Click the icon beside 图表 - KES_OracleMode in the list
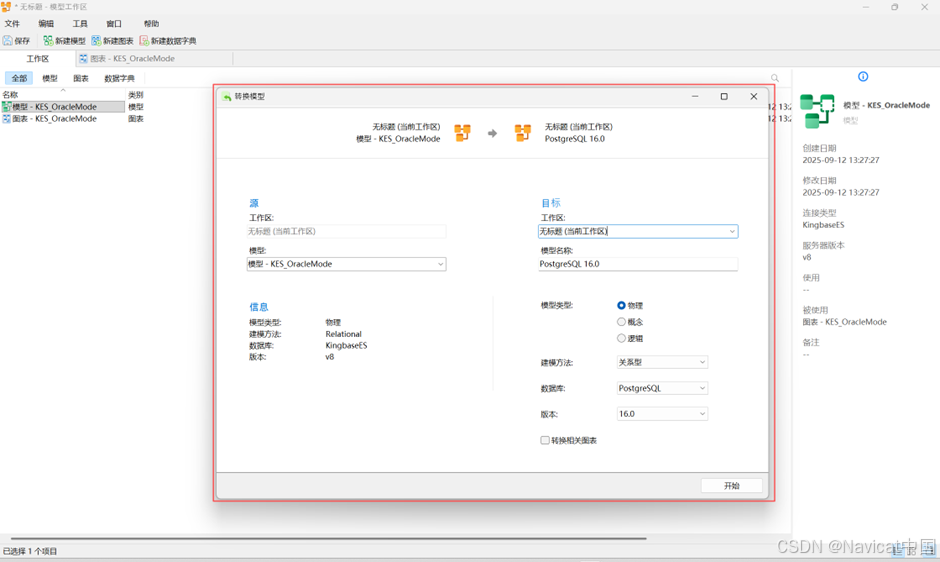Screen dimensions: 940x562 click(x=7, y=119)
